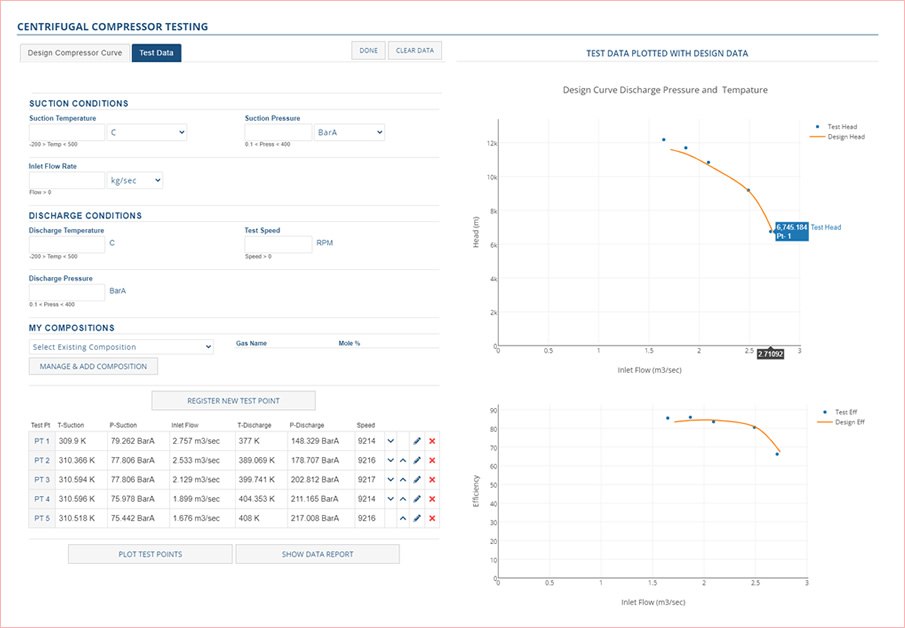
Task: Select the PT 2 cell
Action: [42, 461]
